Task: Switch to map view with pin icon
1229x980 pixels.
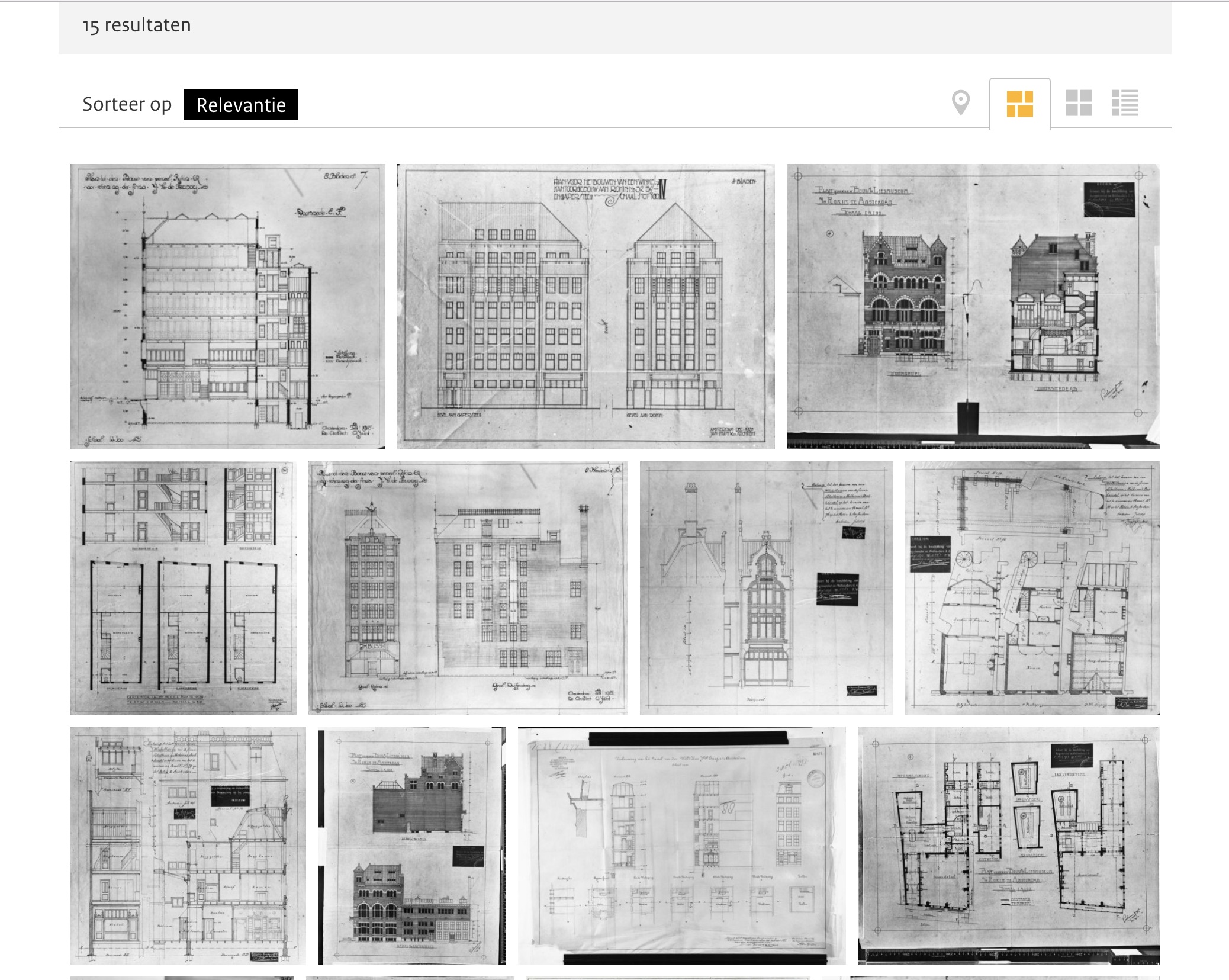Action: pos(960,103)
